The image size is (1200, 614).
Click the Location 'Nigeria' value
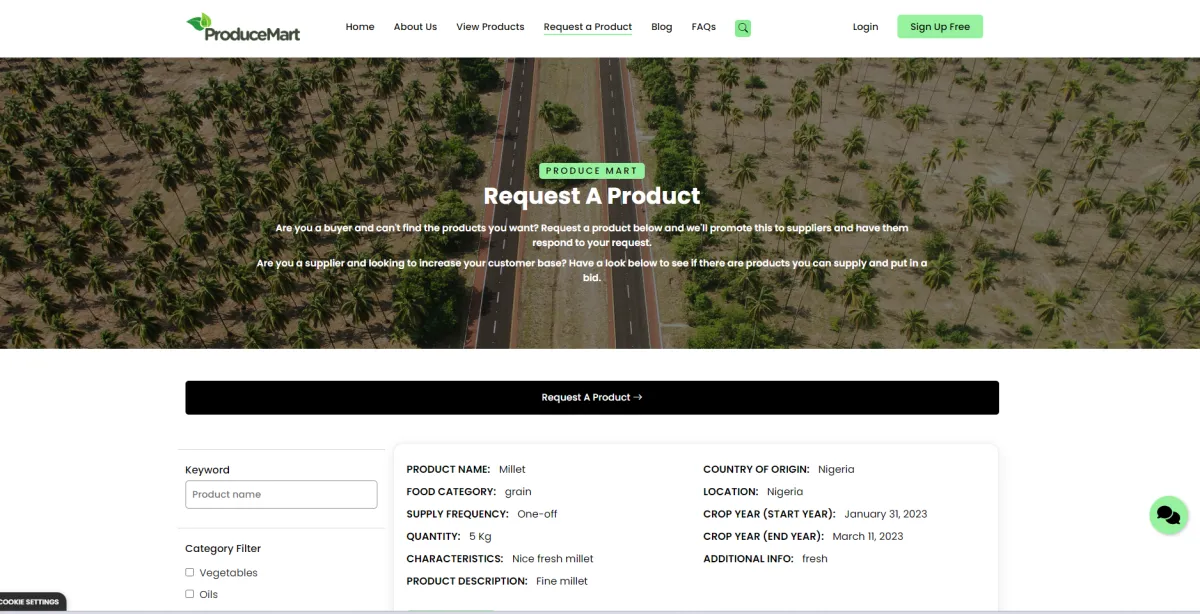tap(785, 492)
